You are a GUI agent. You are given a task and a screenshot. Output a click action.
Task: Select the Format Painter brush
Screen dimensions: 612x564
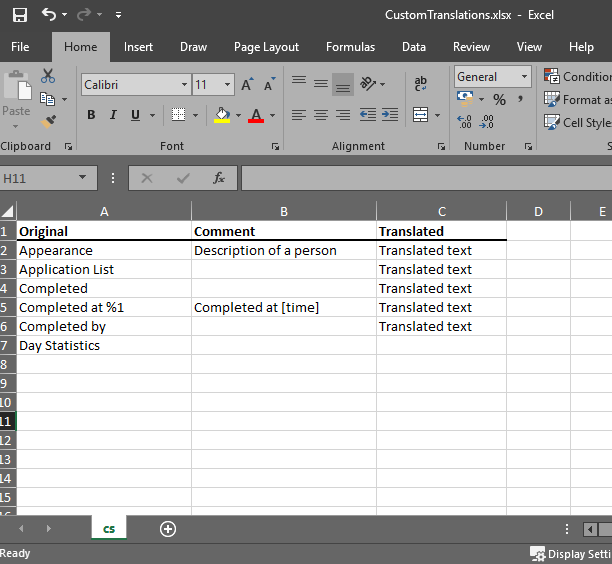point(48,121)
